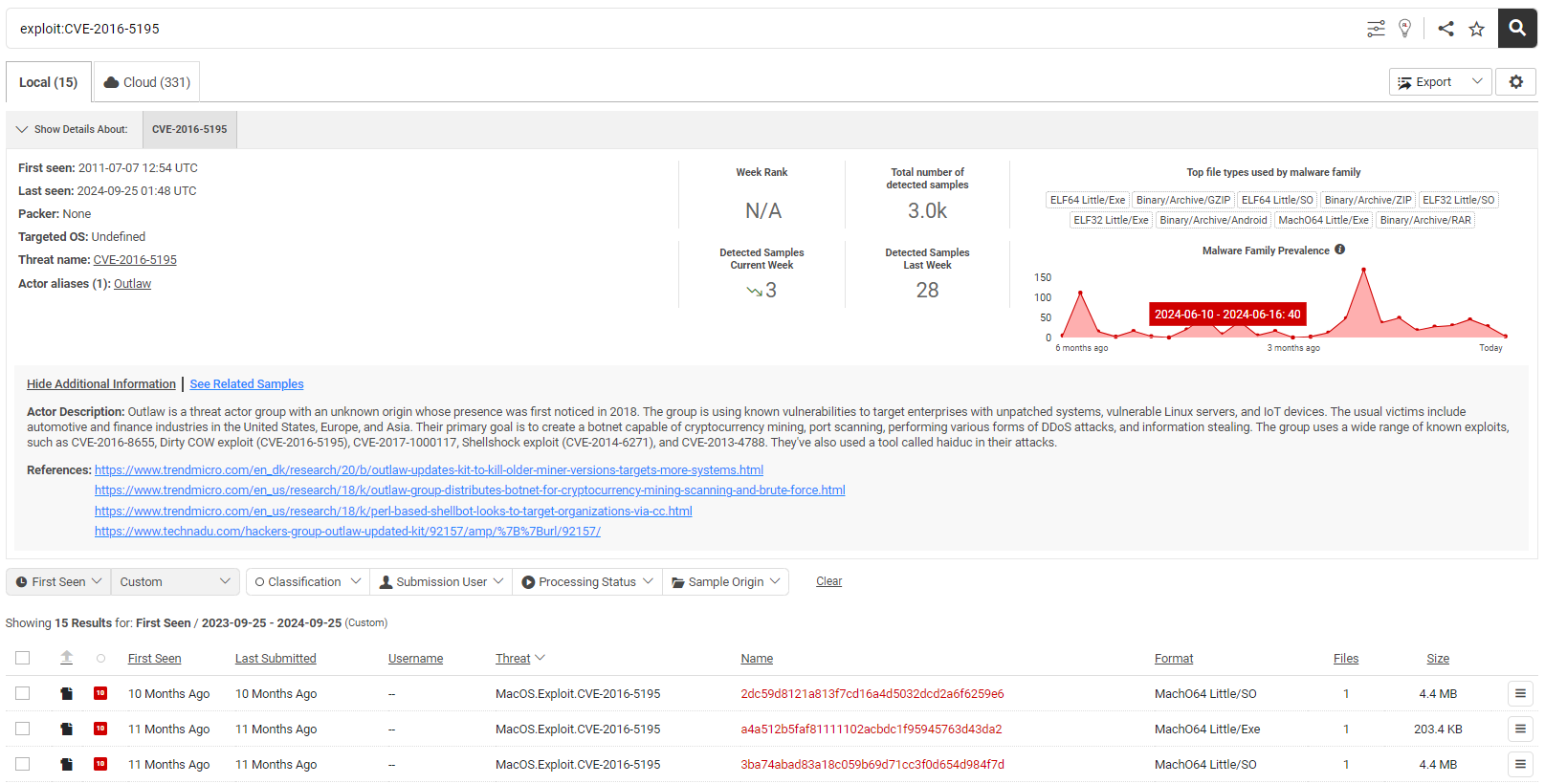
Task: Click red threat badge for 2dc59d8121a8 row
Action: (x=100, y=693)
